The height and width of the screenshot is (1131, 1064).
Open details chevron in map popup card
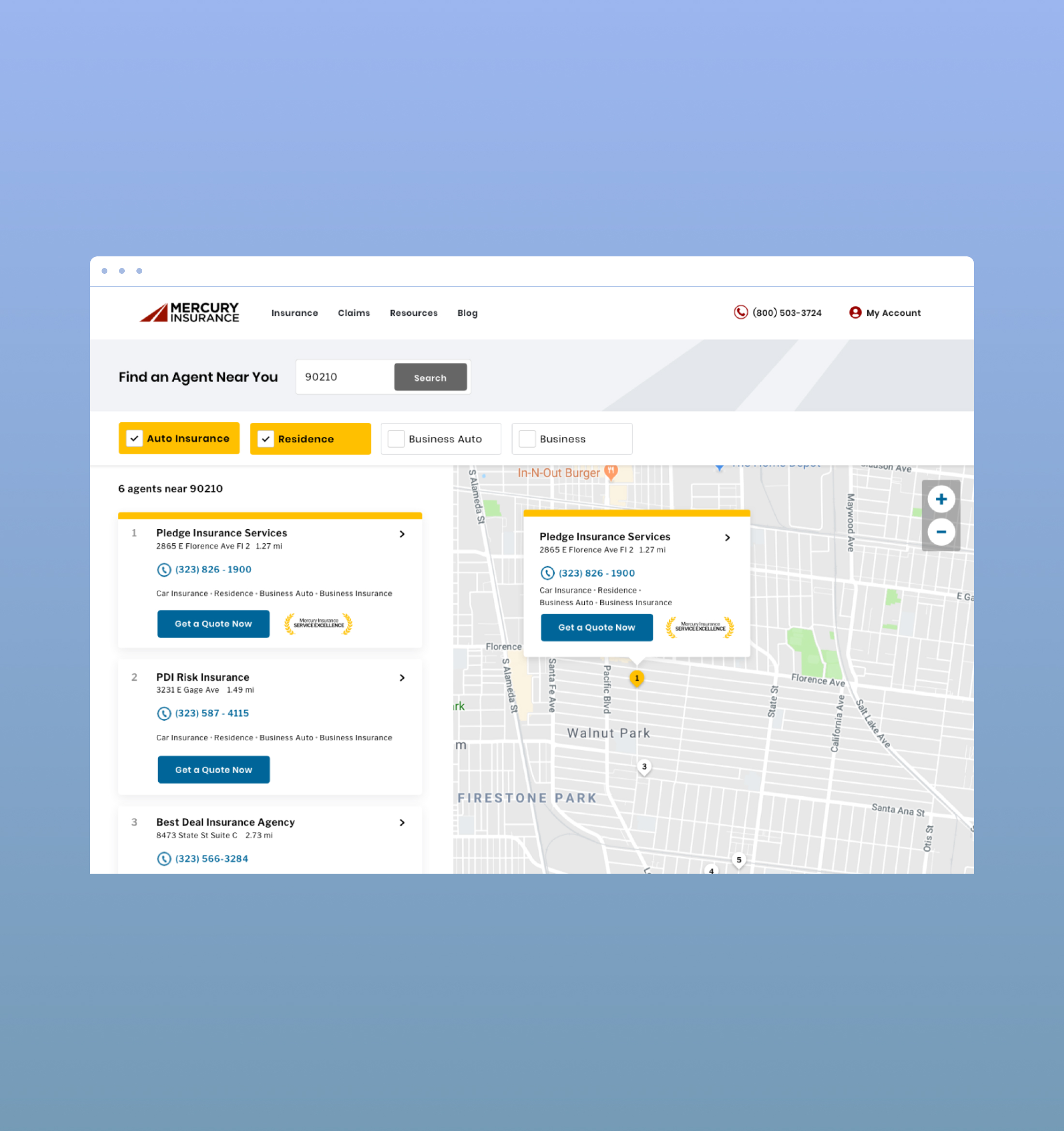727,537
